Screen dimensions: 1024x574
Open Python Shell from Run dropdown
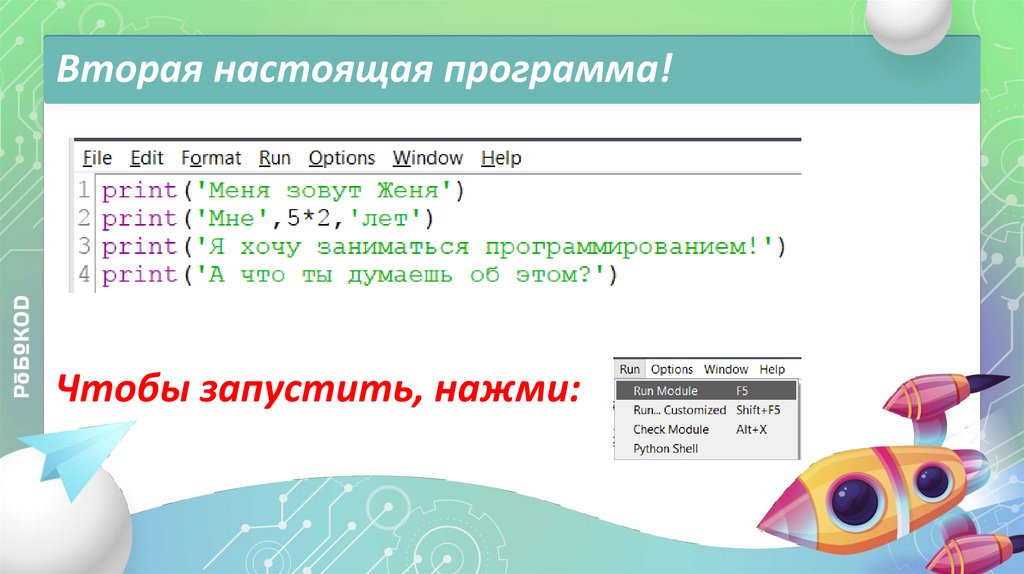(x=706, y=449)
